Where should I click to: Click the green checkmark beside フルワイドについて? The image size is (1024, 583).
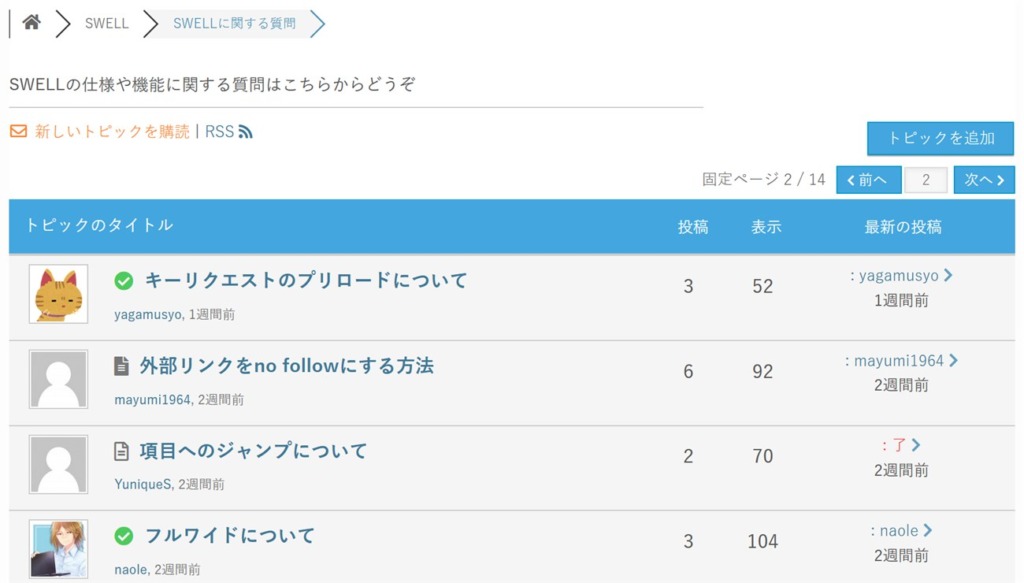point(123,536)
